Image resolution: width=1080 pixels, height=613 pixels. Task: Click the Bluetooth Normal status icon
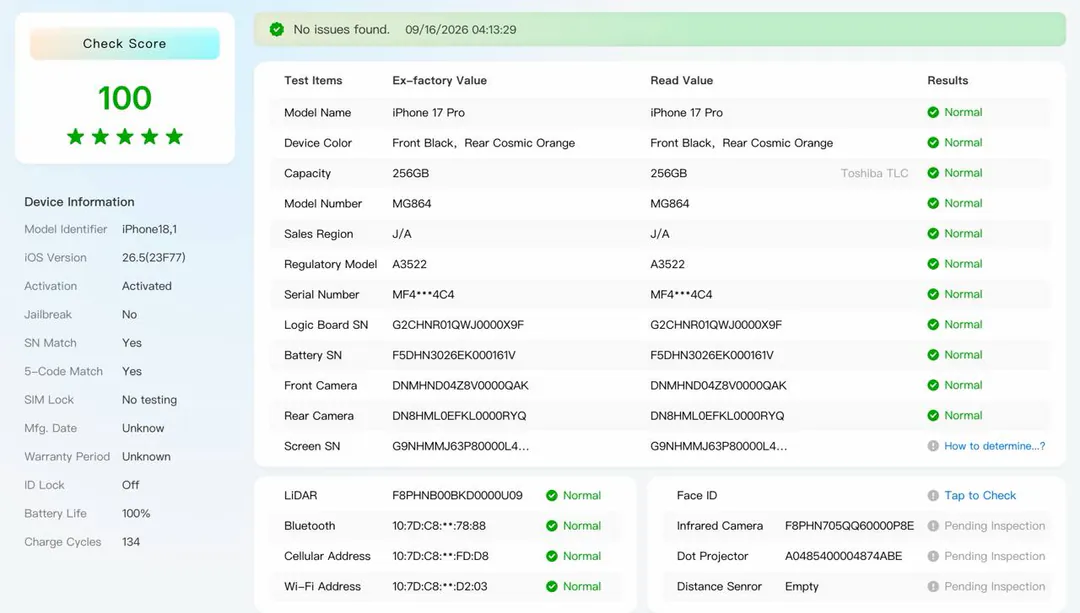tap(552, 526)
